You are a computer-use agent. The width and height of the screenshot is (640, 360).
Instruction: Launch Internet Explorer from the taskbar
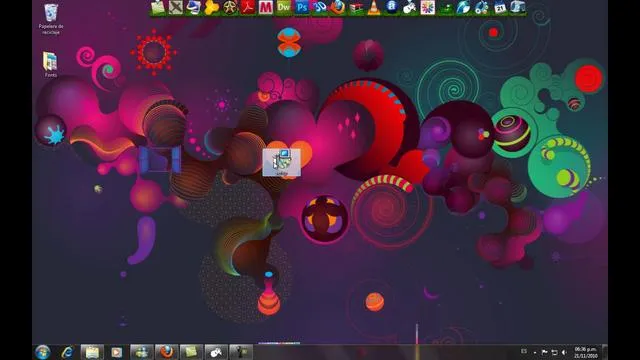click(x=67, y=352)
